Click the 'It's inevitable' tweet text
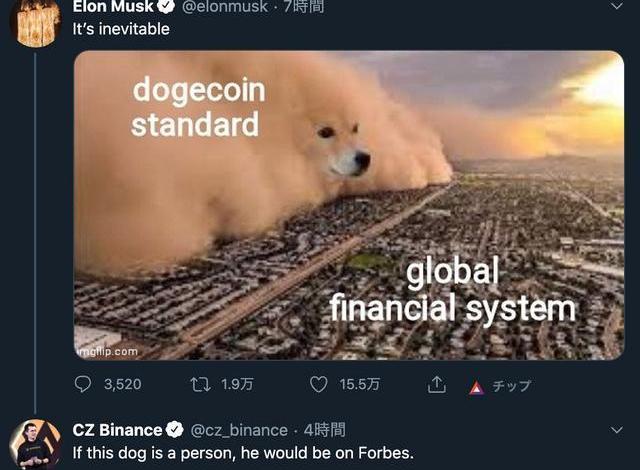 point(121,29)
